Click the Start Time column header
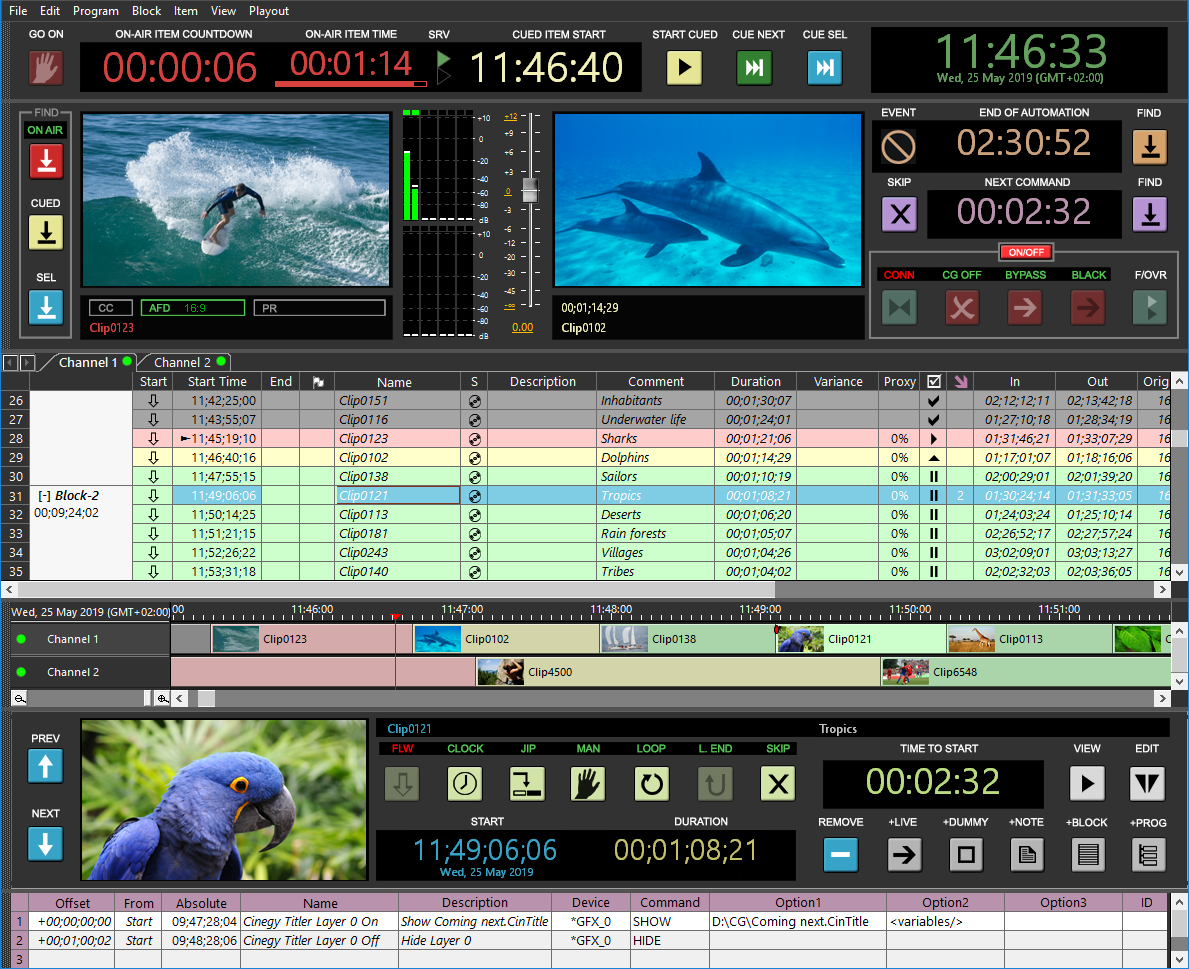 (217, 381)
